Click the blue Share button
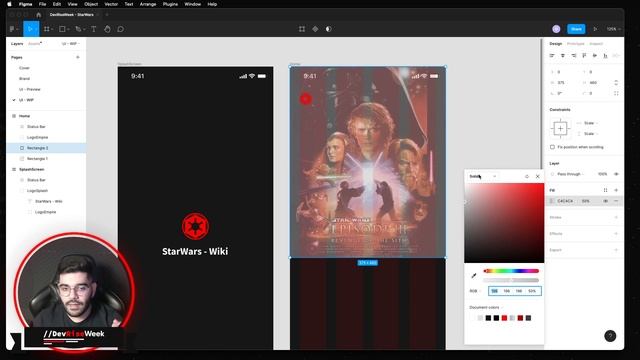 click(x=576, y=29)
